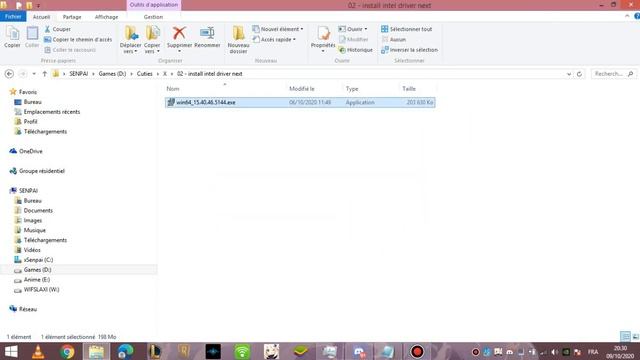Open the Ouvrir dropdown
640x360 pixels.
pyautogui.click(x=353, y=29)
